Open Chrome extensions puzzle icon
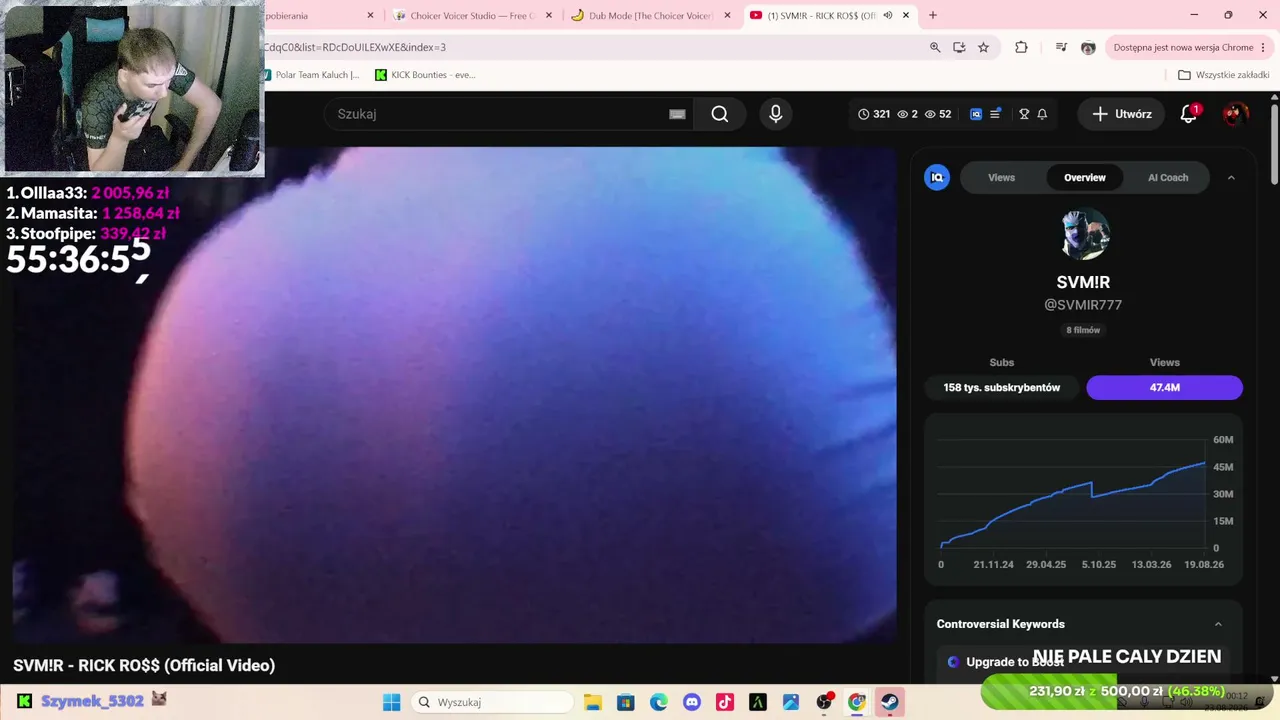 click(x=1021, y=47)
